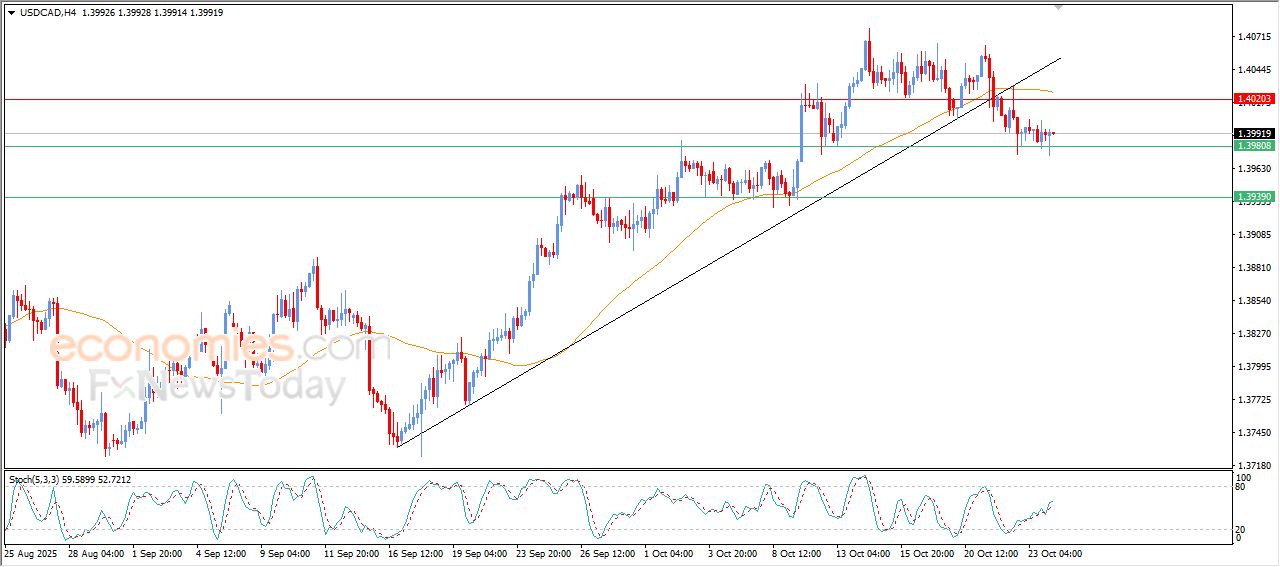1280x567 pixels.
Task: Click the 16 Sep 12:00 time label
Action: (418, 553)
